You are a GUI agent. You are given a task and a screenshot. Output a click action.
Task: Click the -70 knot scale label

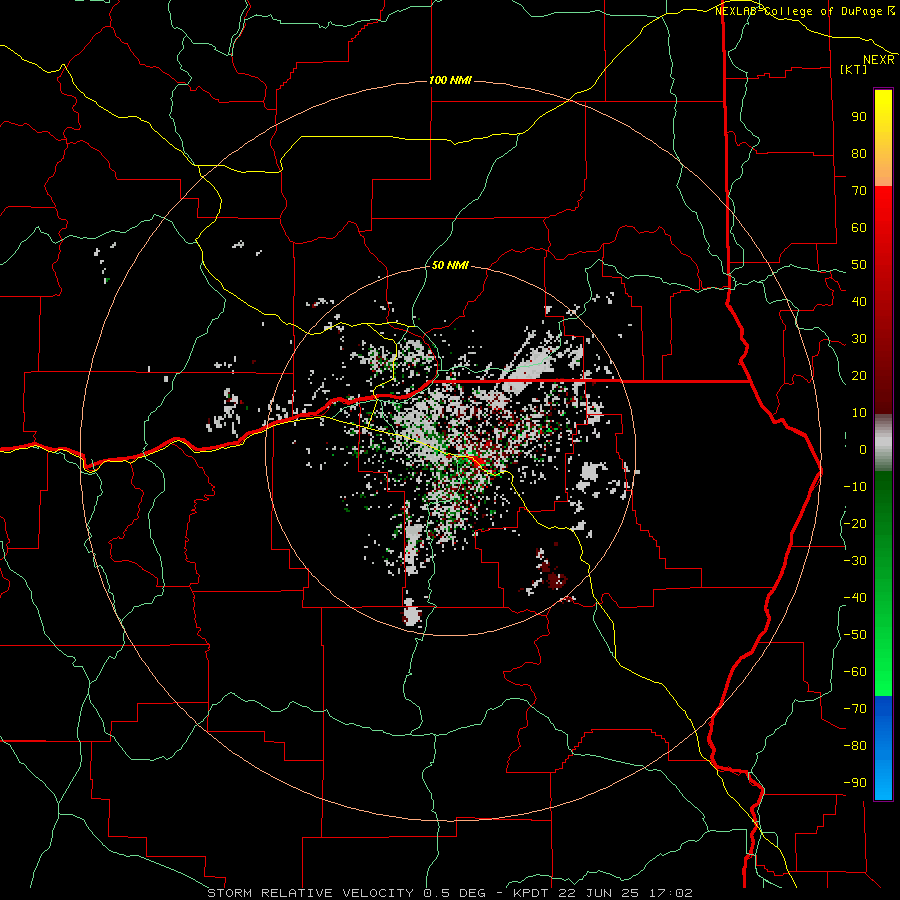855,709
